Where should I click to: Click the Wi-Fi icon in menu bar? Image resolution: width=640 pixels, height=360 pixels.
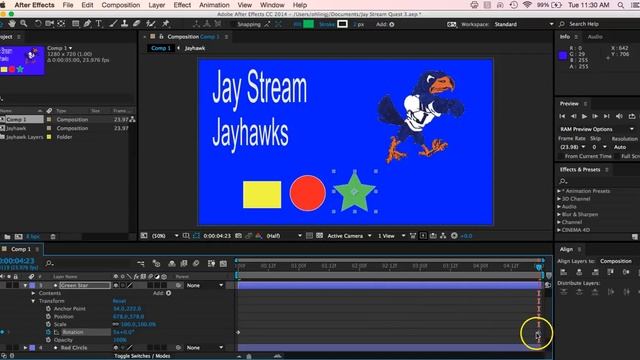(527, 5)
